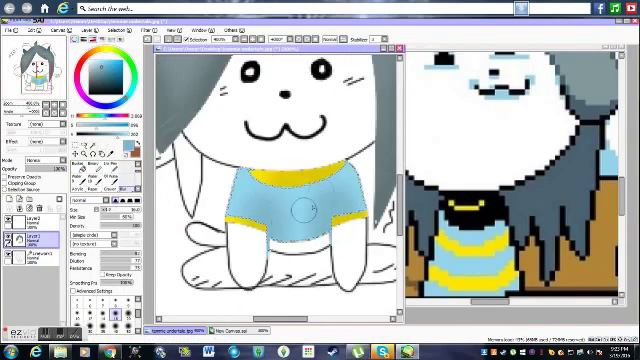This screenshot has width=640, height=360.
Task: Select the Color Picker eyedropper tool
Action: (x=110, y=154)
